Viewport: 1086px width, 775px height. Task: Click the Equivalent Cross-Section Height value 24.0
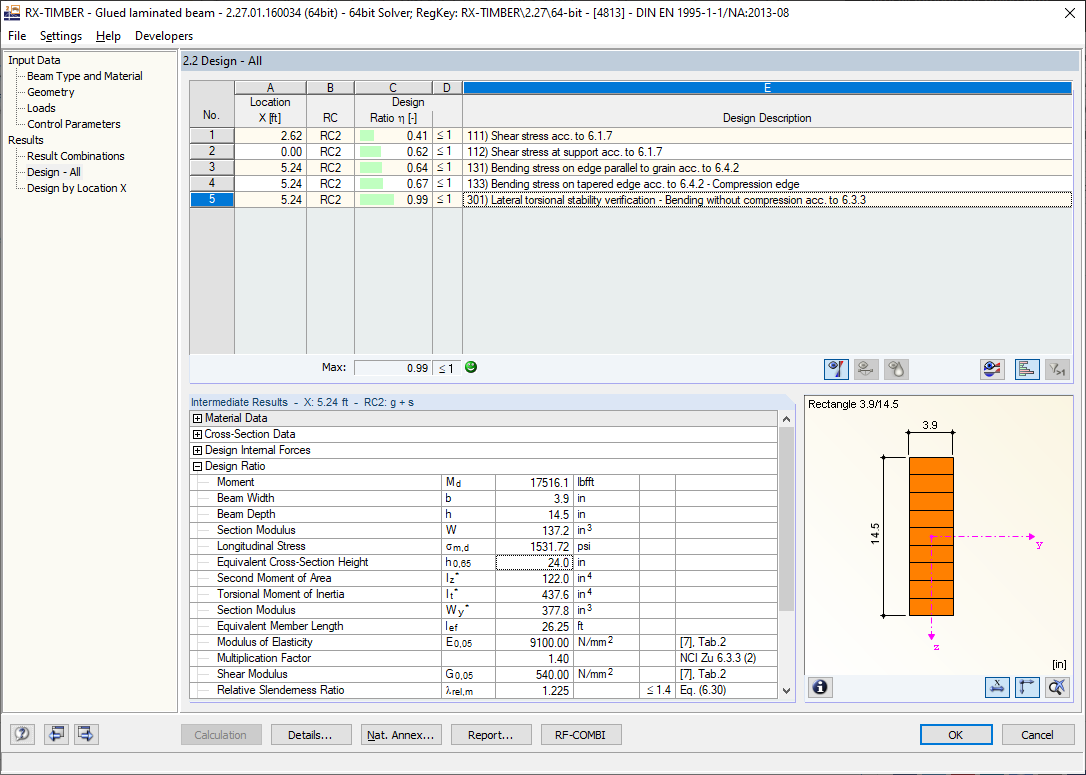click(x=533, y=562)
